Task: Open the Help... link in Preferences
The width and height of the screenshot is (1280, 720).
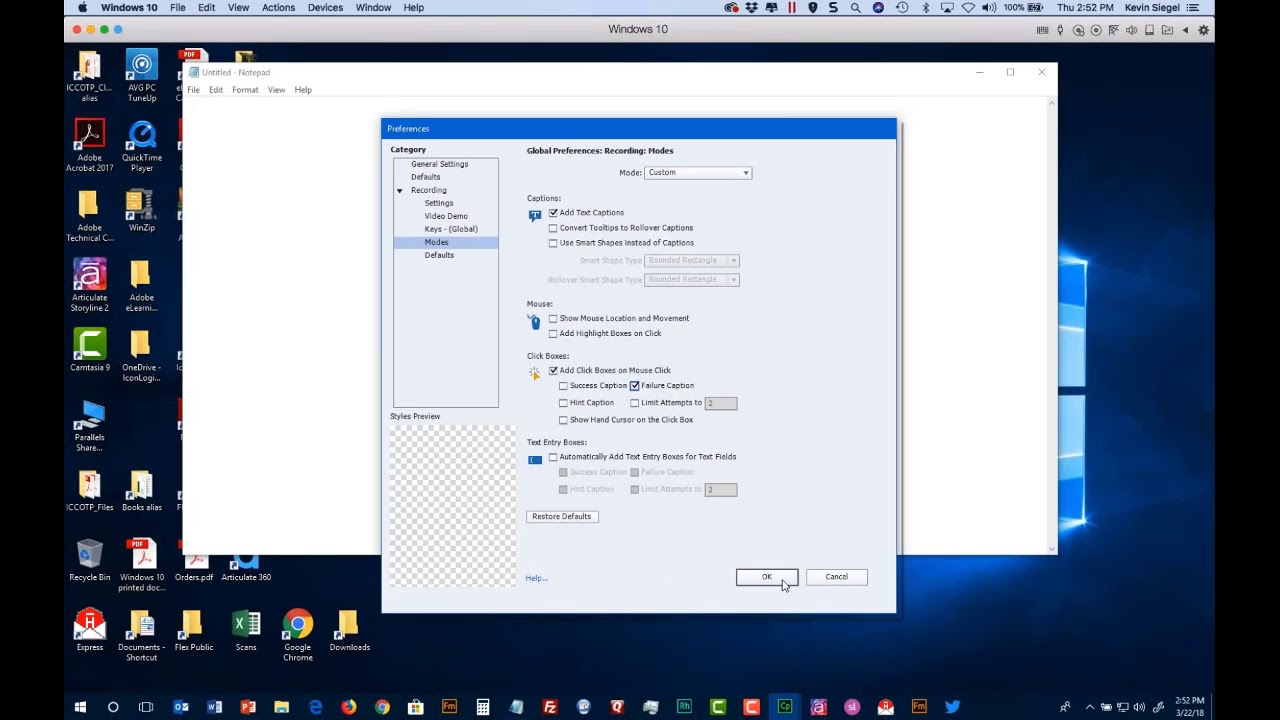Action: pos(537,578)
